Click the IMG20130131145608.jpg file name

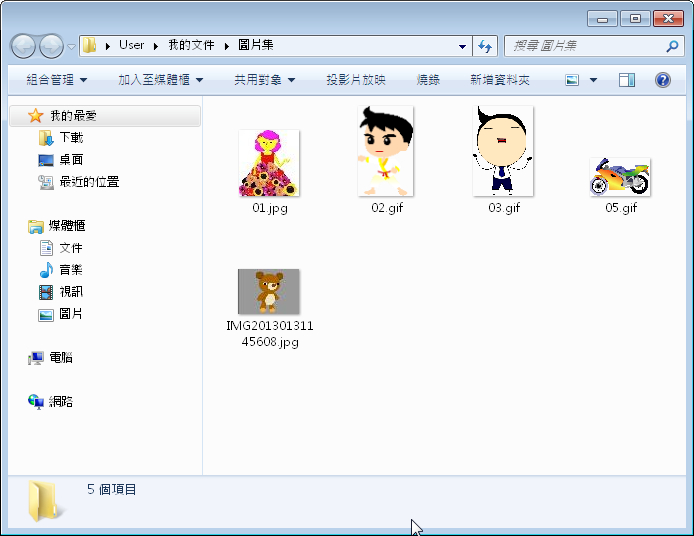(x=270, y=334)
